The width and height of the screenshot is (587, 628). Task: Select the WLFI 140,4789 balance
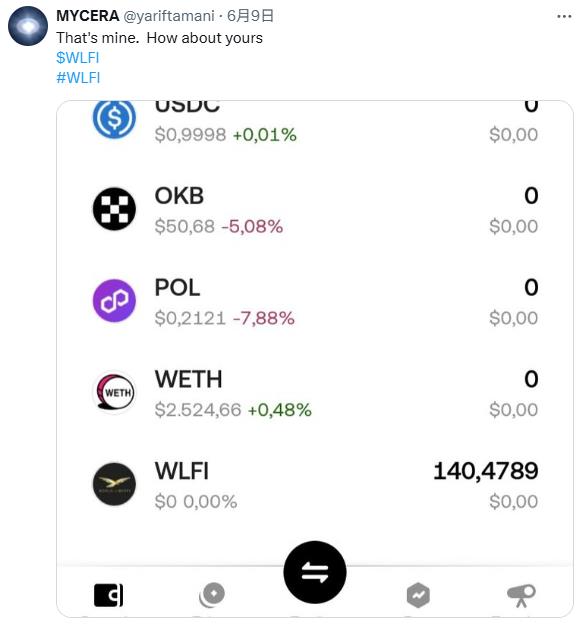click(486, 471)
